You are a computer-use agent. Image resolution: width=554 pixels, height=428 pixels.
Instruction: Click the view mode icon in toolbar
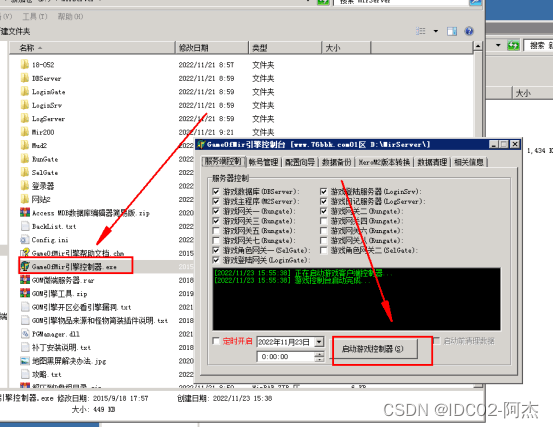coord(421,31)
